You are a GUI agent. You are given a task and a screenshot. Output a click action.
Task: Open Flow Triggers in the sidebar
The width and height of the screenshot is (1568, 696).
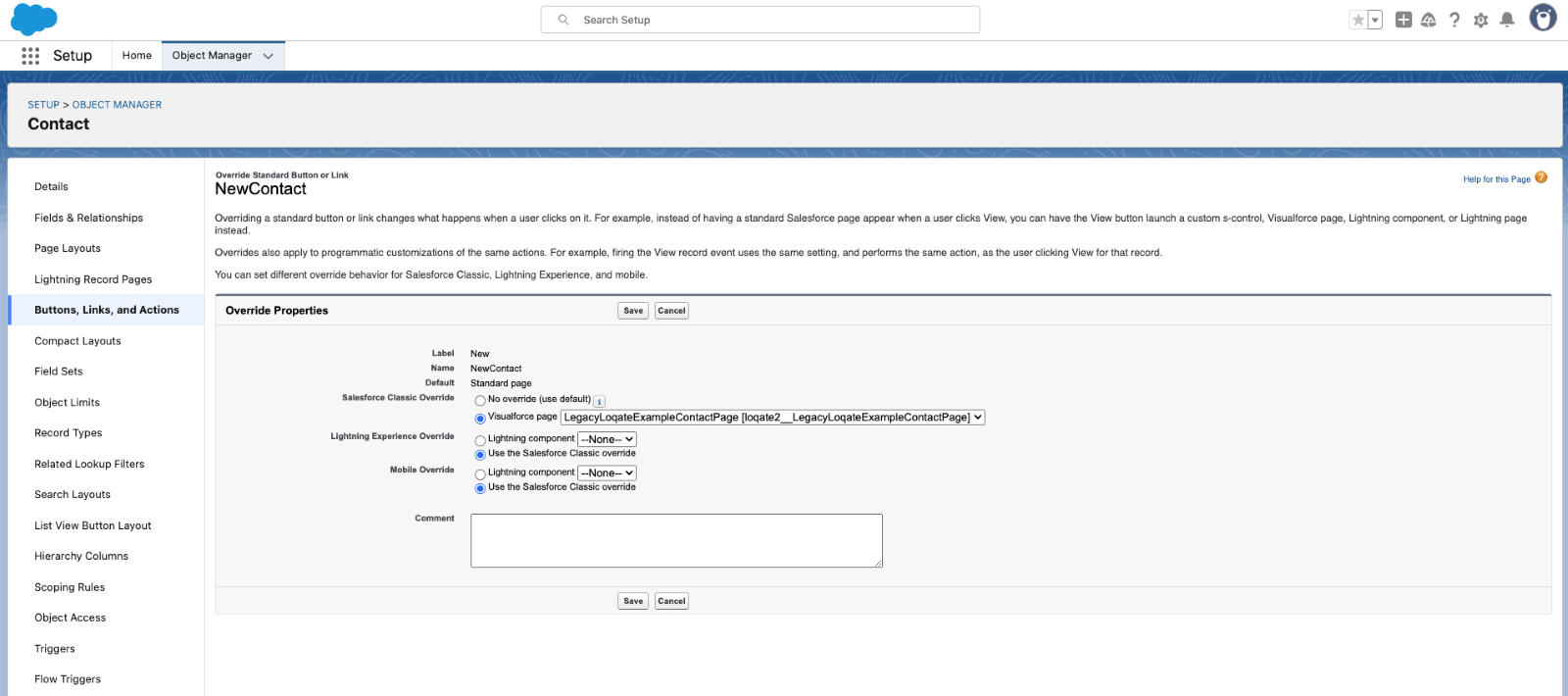pos(68,679)
